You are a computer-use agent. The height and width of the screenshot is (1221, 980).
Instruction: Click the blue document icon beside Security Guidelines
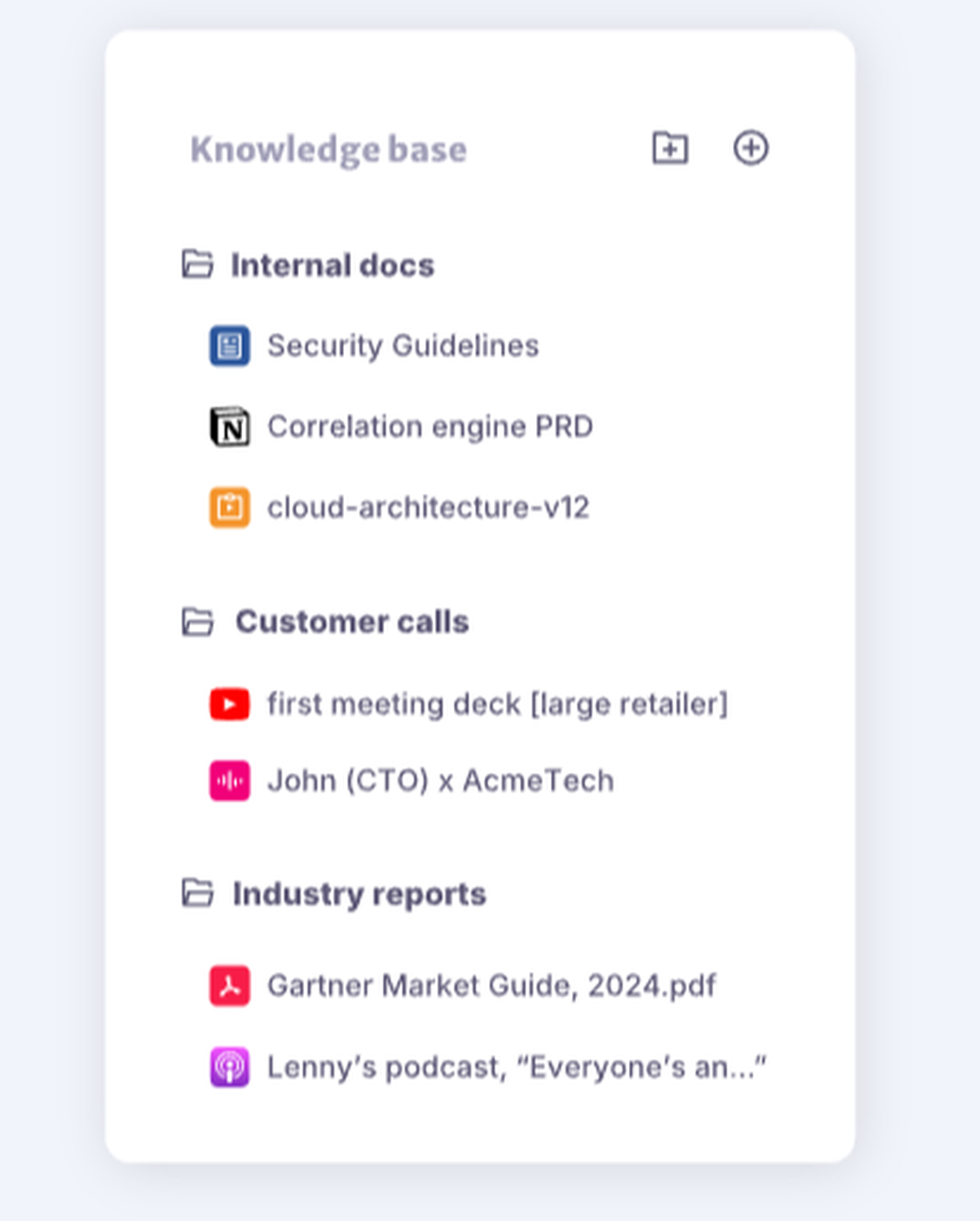coord(228,346)
